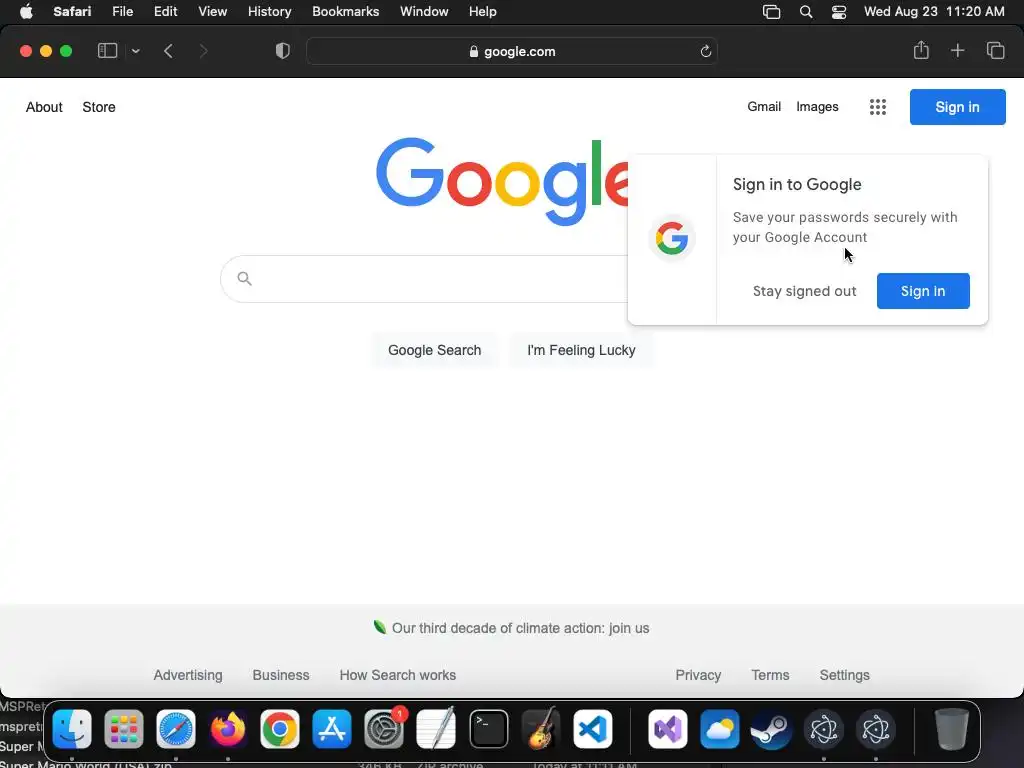Click the Google G logo in popup
The width and height of the screenshot is (1024, 768).
pyautogui.click(x=672, y=238)
